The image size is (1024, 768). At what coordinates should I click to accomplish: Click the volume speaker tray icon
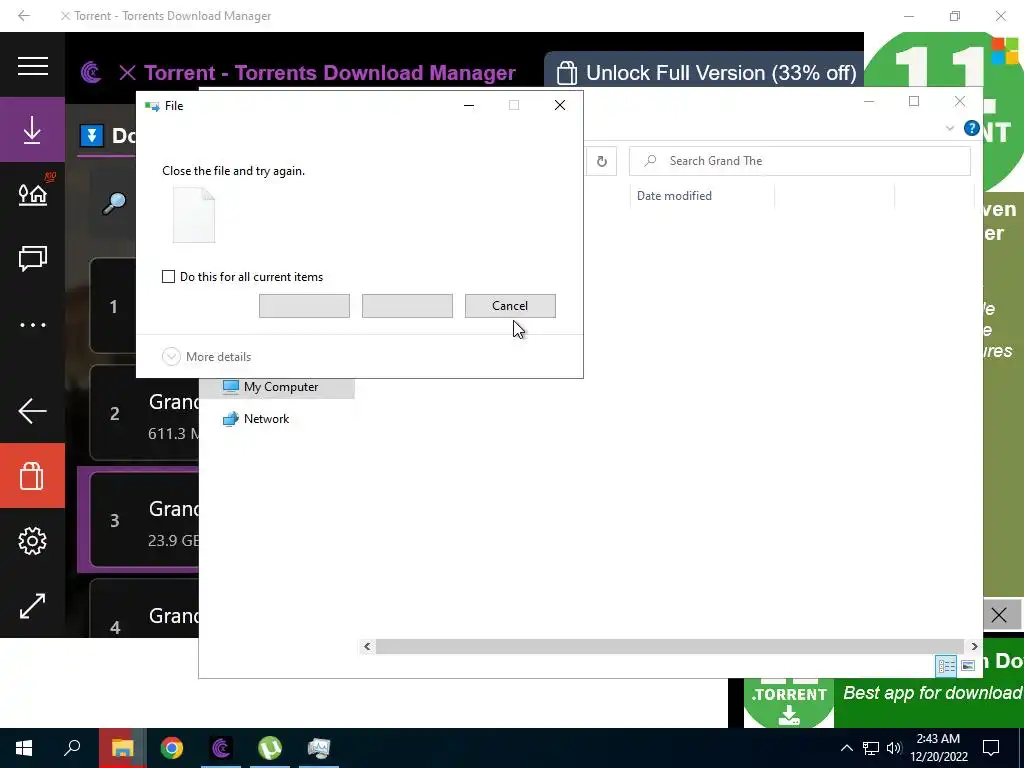(894, 748)
